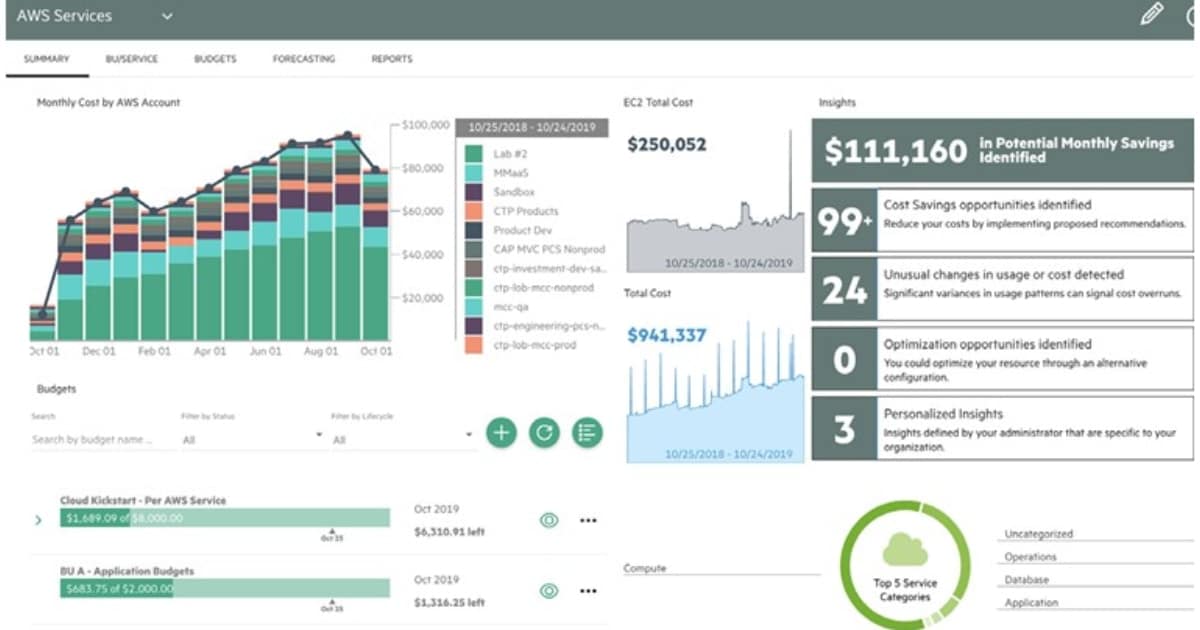Go to the Budgets tab

click(x=215, y=59)
